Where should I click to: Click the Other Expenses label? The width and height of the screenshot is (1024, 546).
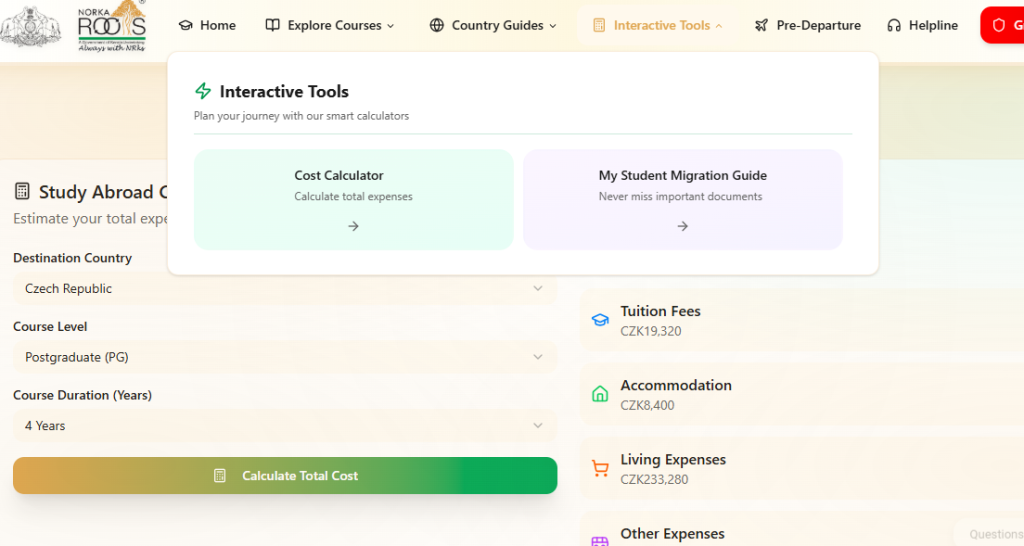pyautogui.click(x=673, y=534)
